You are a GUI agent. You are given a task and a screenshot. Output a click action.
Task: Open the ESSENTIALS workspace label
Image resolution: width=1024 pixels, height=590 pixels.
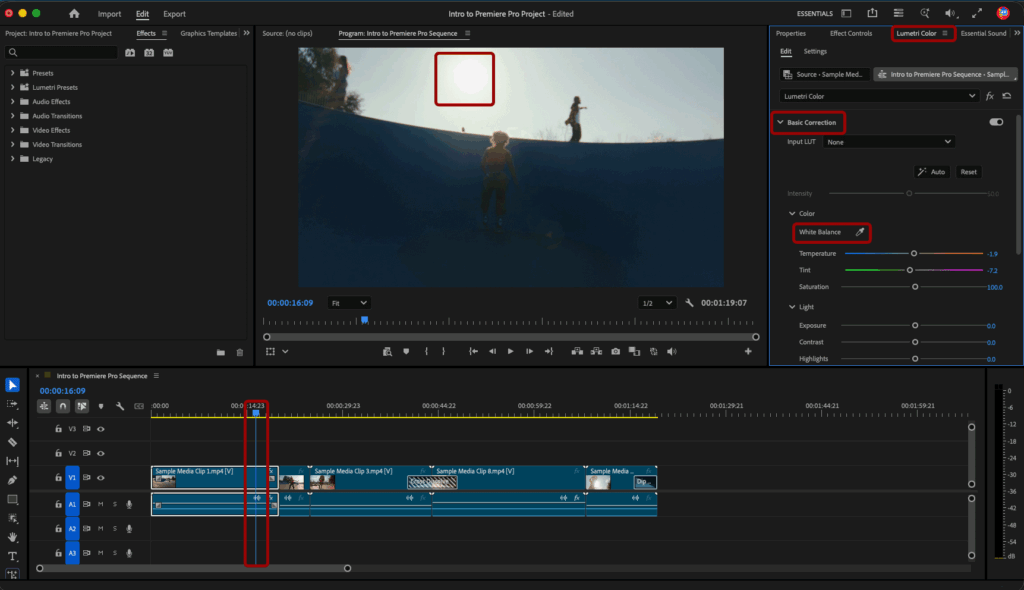coord(814,14)
